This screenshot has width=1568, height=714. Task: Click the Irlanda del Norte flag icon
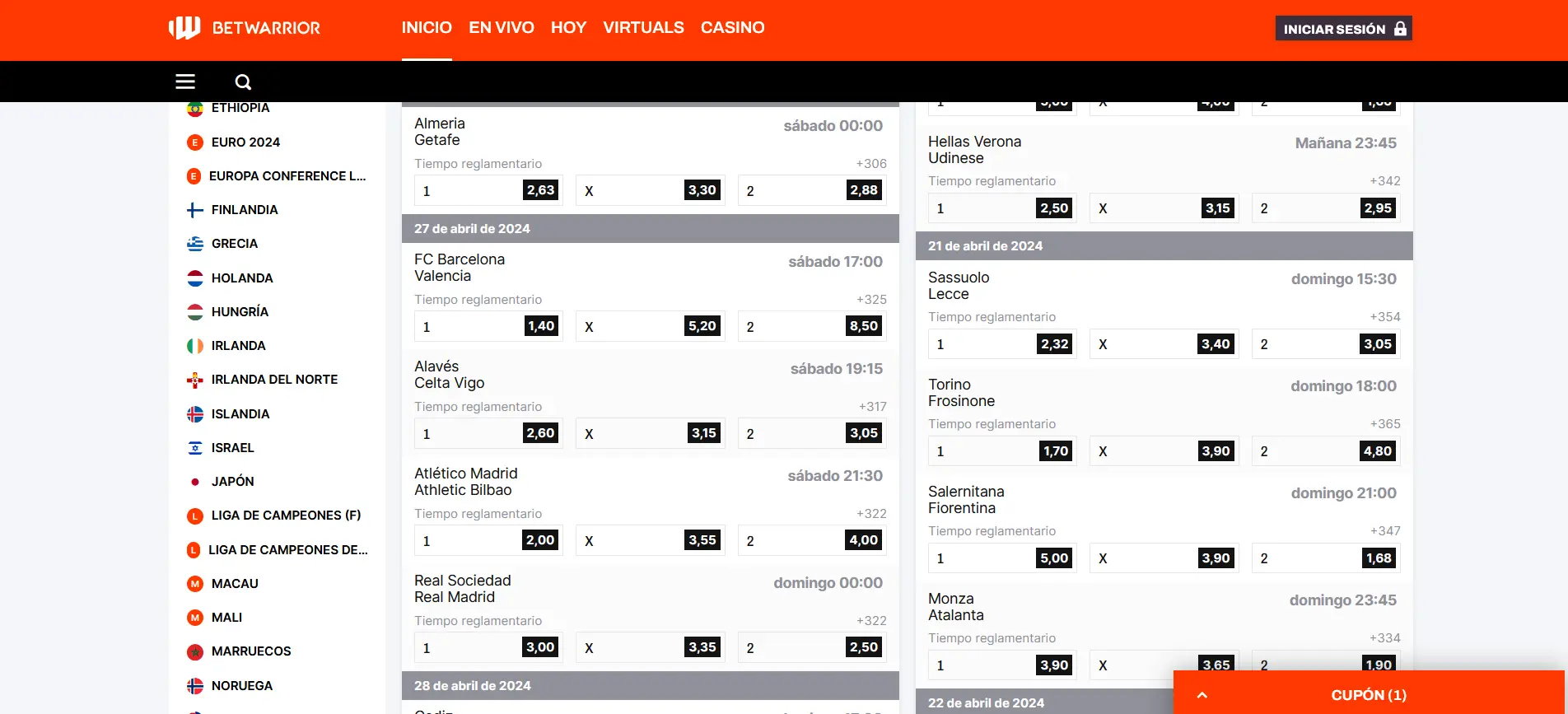195,380
